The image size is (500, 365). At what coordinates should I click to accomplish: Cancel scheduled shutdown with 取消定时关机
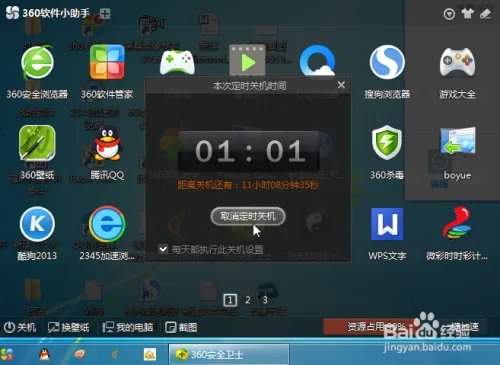tap(248, 216)
